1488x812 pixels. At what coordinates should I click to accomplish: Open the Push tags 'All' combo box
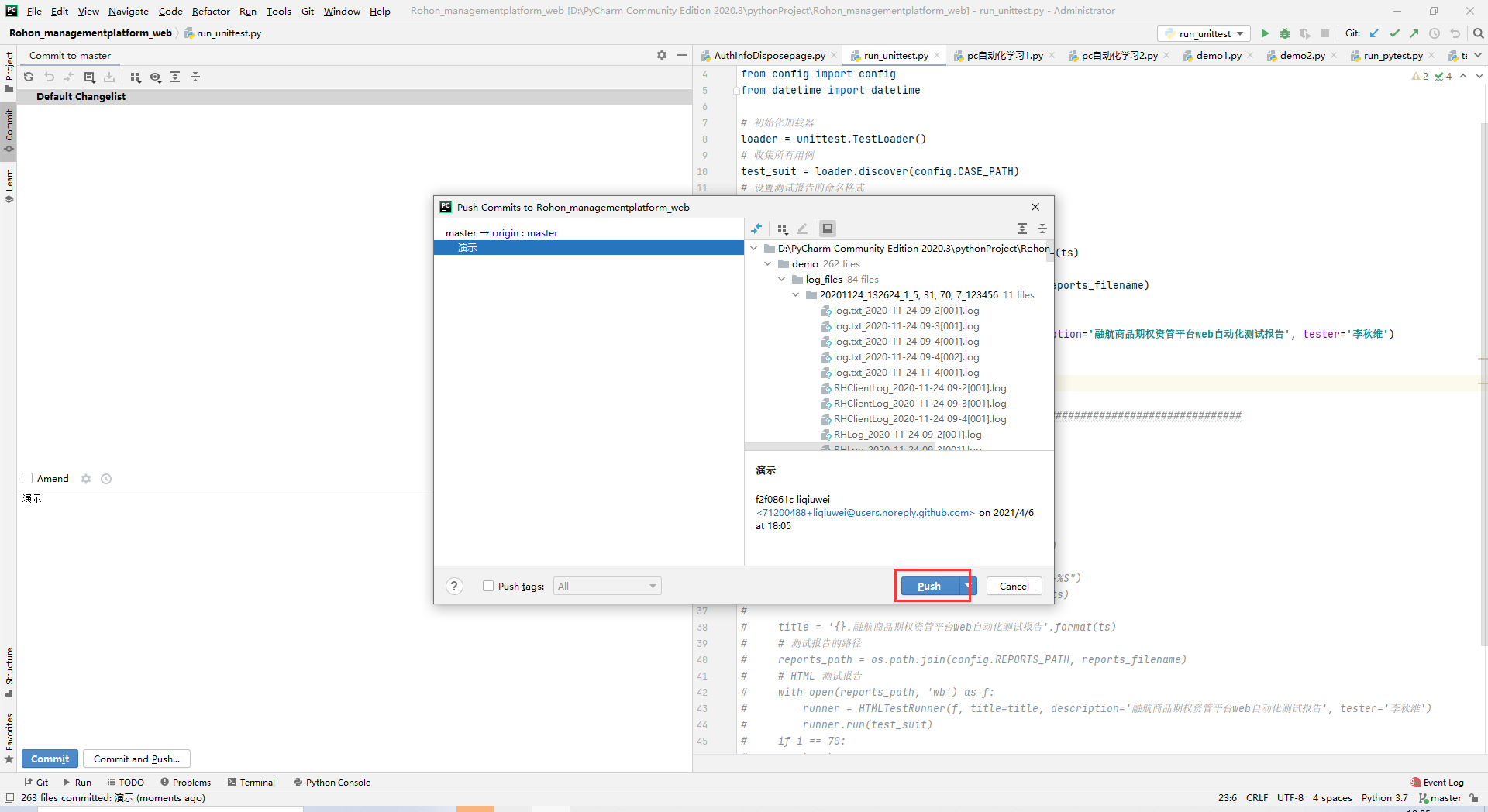tap(608, 586)
